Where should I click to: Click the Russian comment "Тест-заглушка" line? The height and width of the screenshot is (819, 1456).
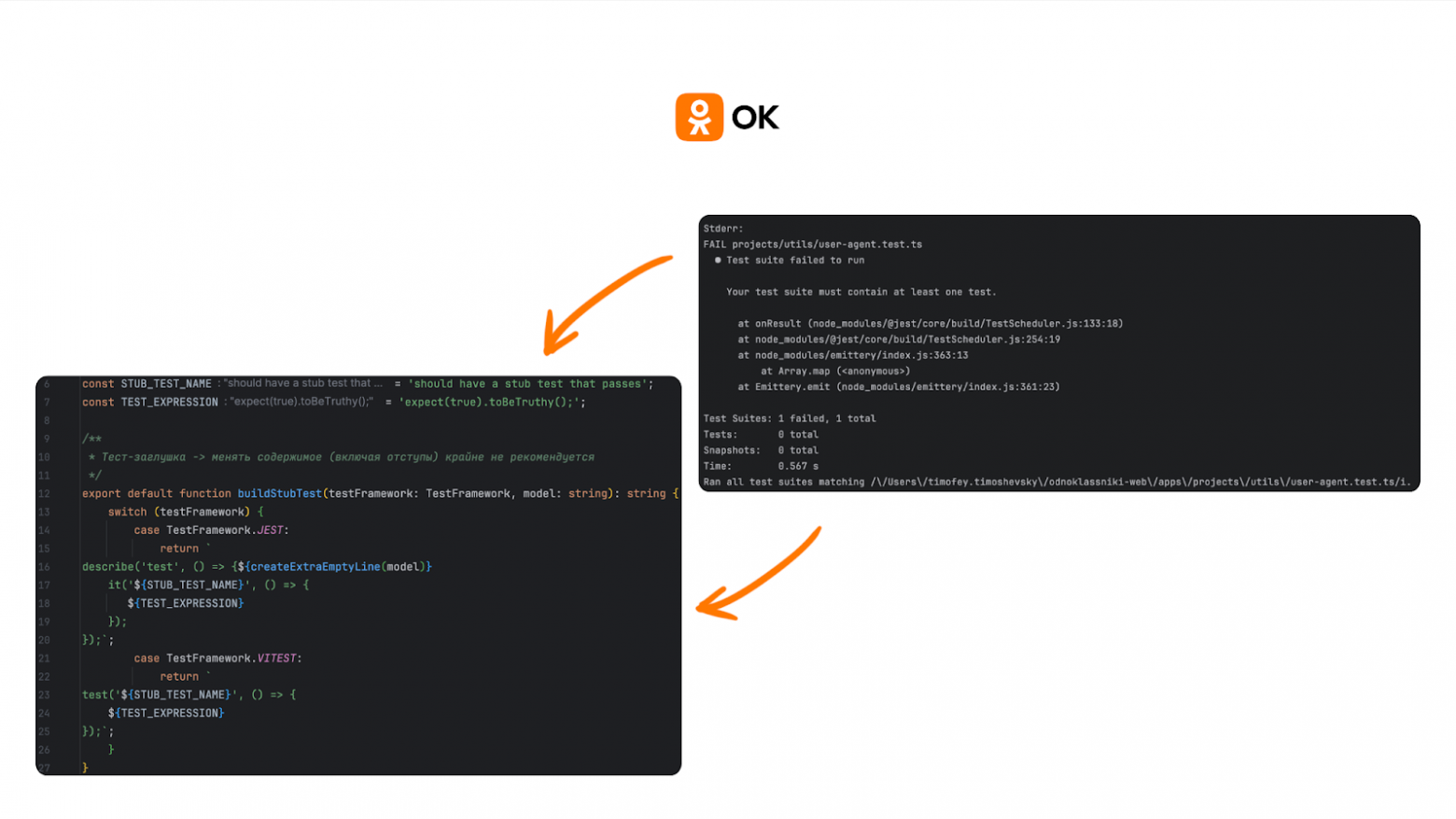(x=341, y=458)
